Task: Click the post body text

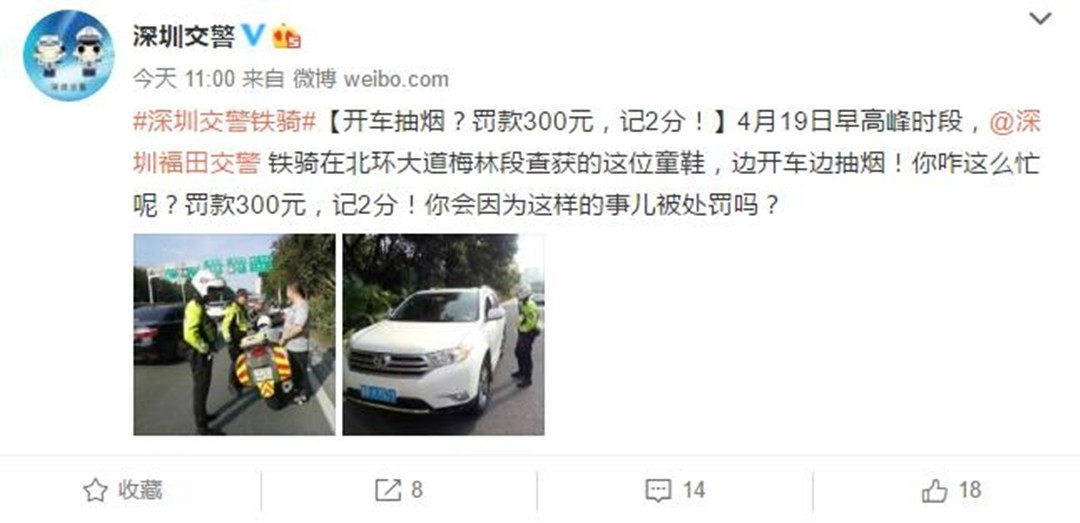Action: [x=585, y=164]
